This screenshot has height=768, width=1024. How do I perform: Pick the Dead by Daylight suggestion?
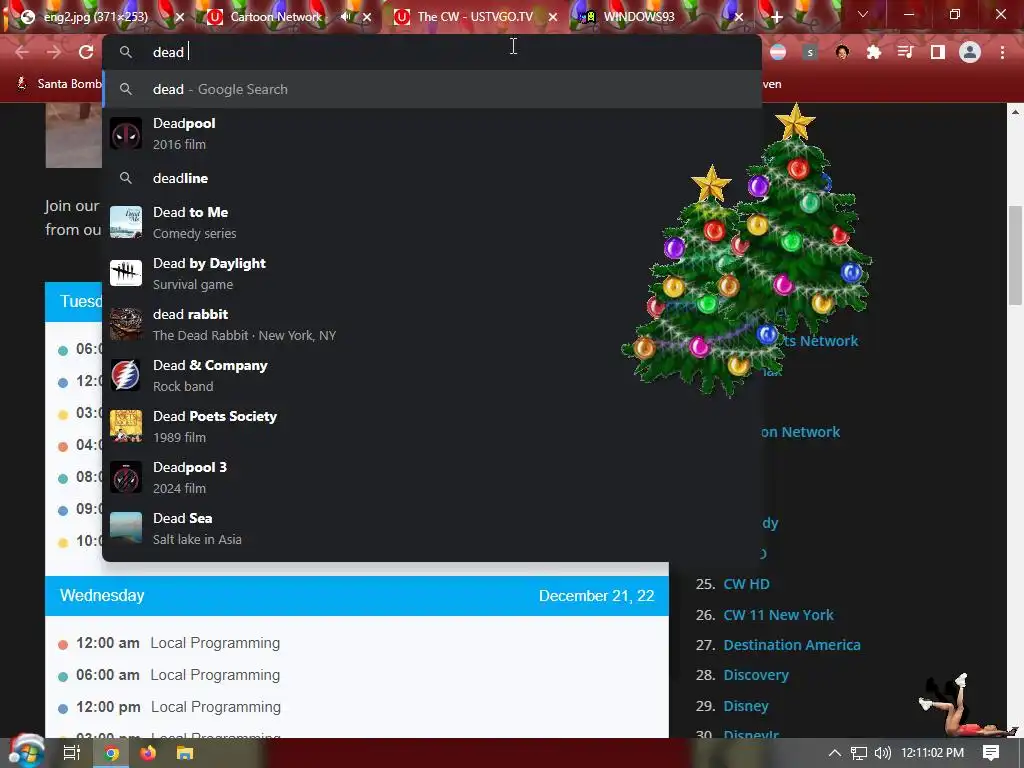click(432, 273)
